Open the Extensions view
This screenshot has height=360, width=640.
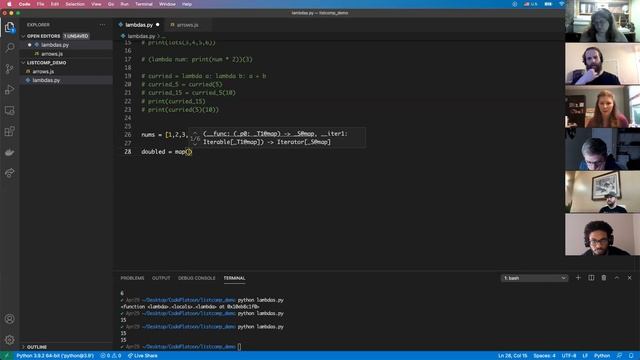(x=9, y=131)
